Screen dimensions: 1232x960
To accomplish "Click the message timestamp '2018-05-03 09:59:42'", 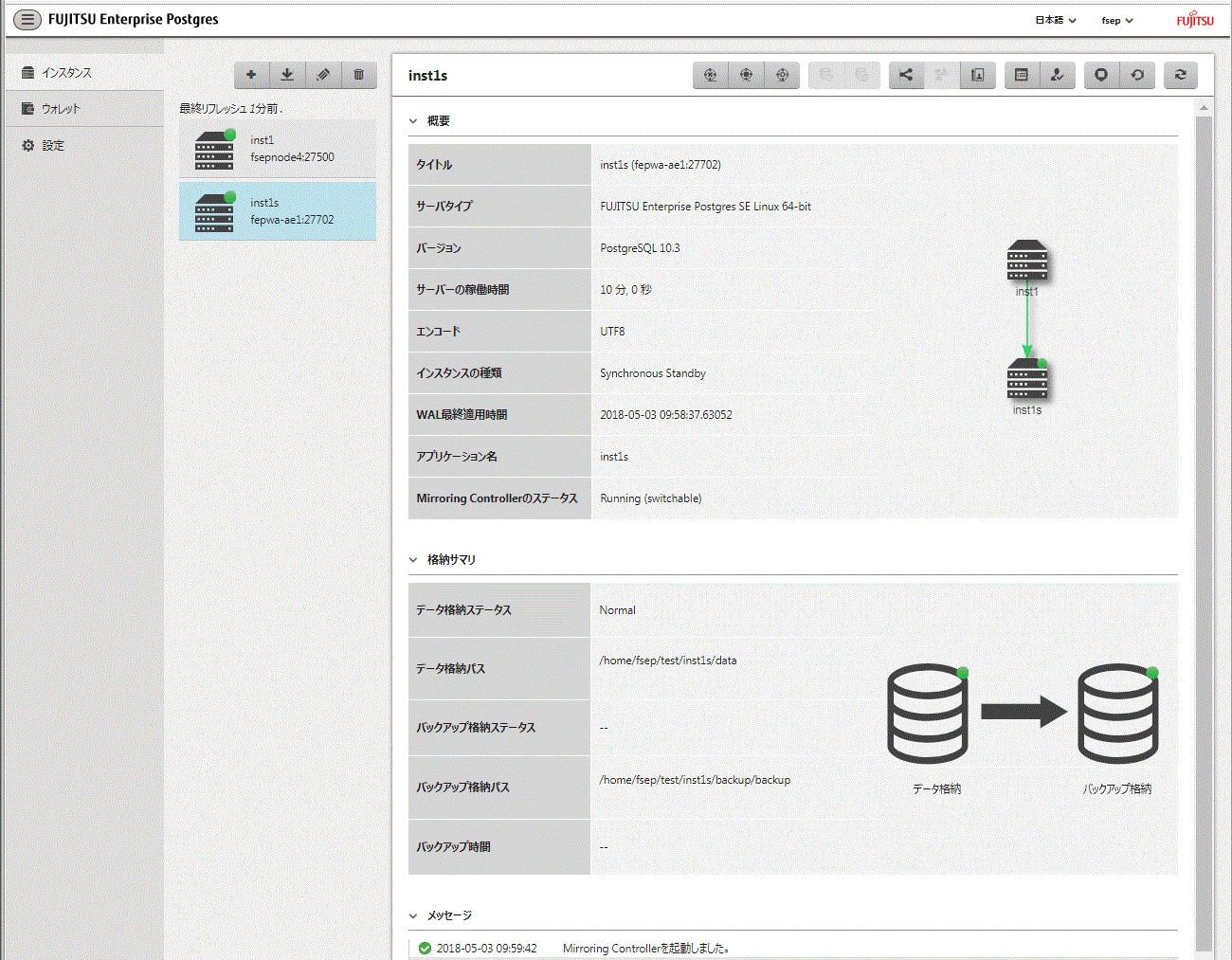I will pyautogui.click(x=486, y=948).
